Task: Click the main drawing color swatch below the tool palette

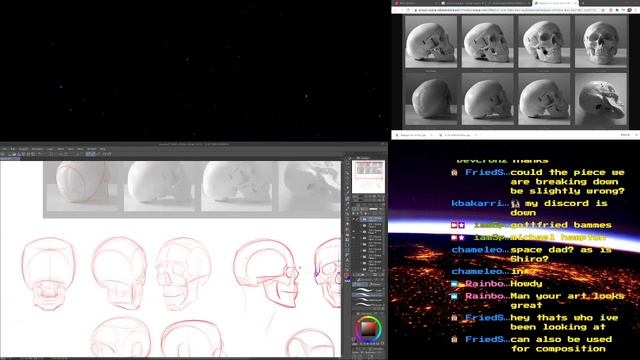Action: (x=346, y=275)
